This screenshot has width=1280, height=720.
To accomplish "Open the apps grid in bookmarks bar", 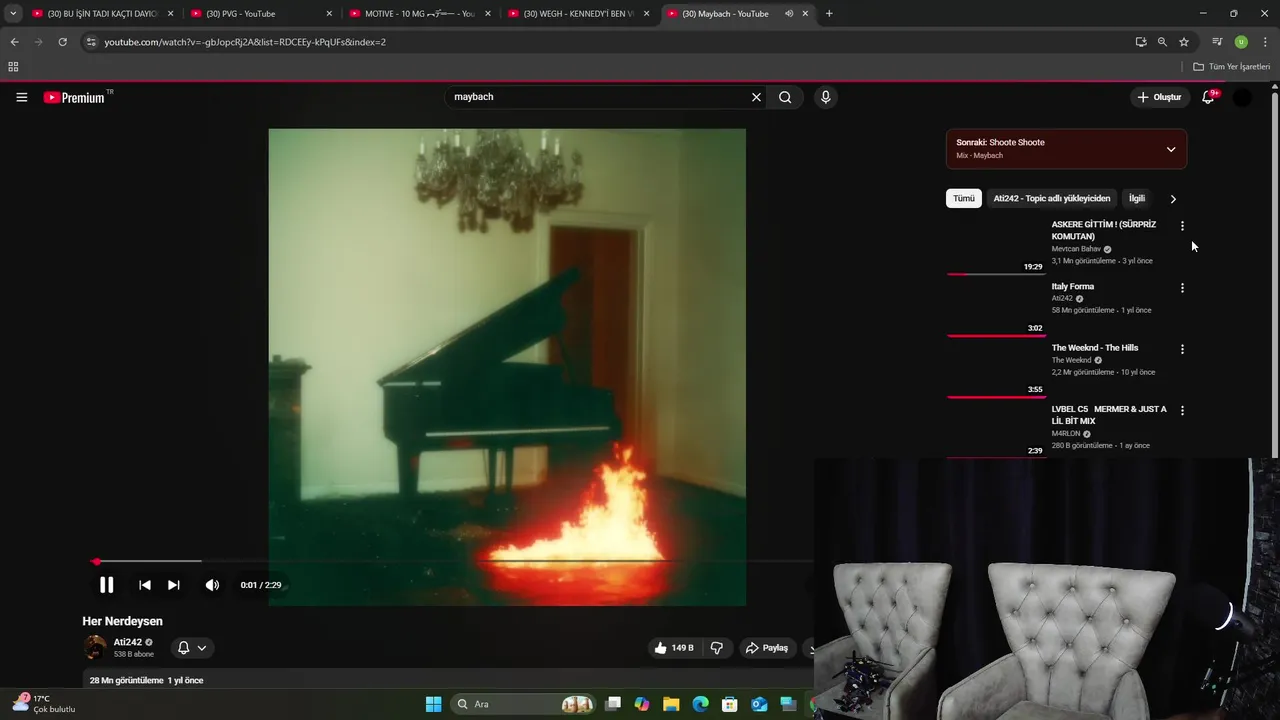I will 13,67.
